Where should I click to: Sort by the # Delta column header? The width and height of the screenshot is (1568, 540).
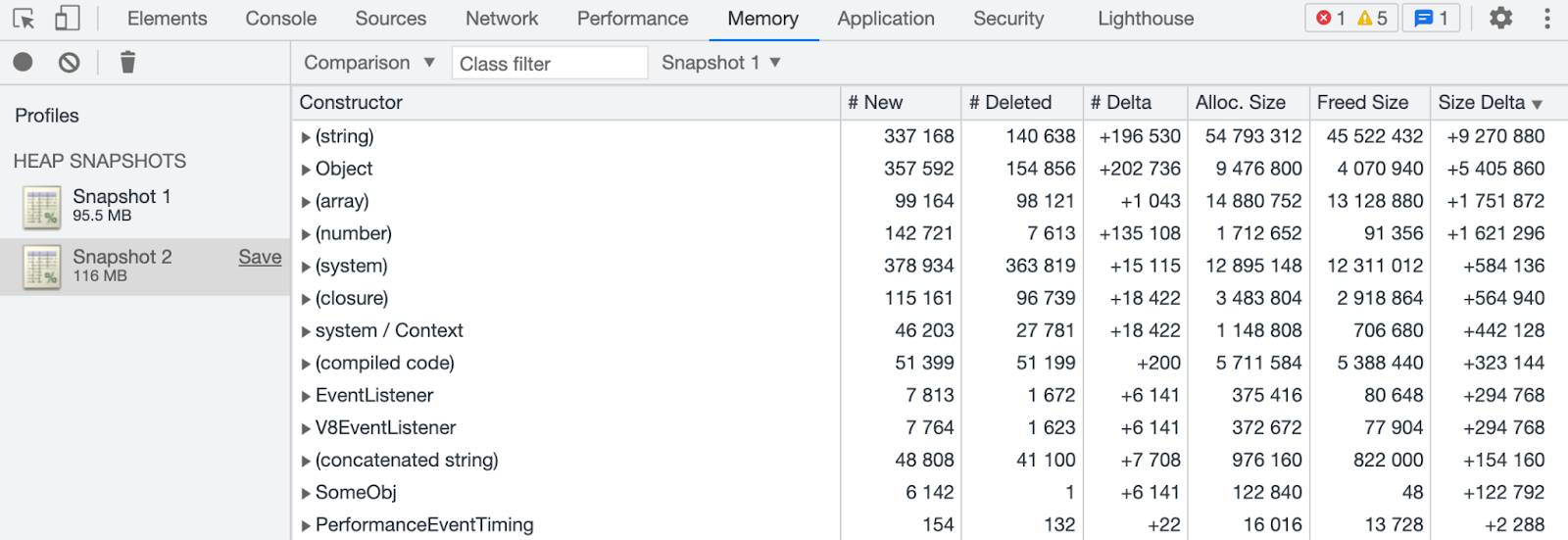tap(1135, 103)
